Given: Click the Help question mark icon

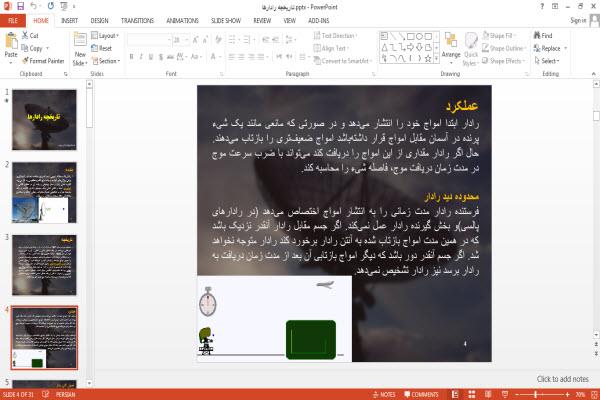Looking at the screenshot, I should coord(542,6).
